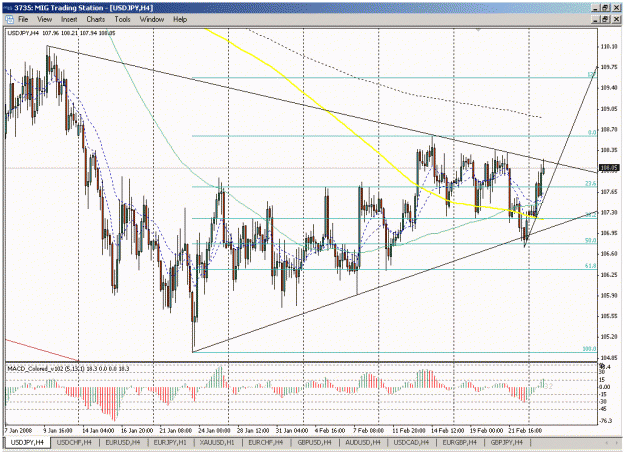Screen dimensions: 625x452
Task: Click the chart document icon beside File
Action: (x=9, y=19)
